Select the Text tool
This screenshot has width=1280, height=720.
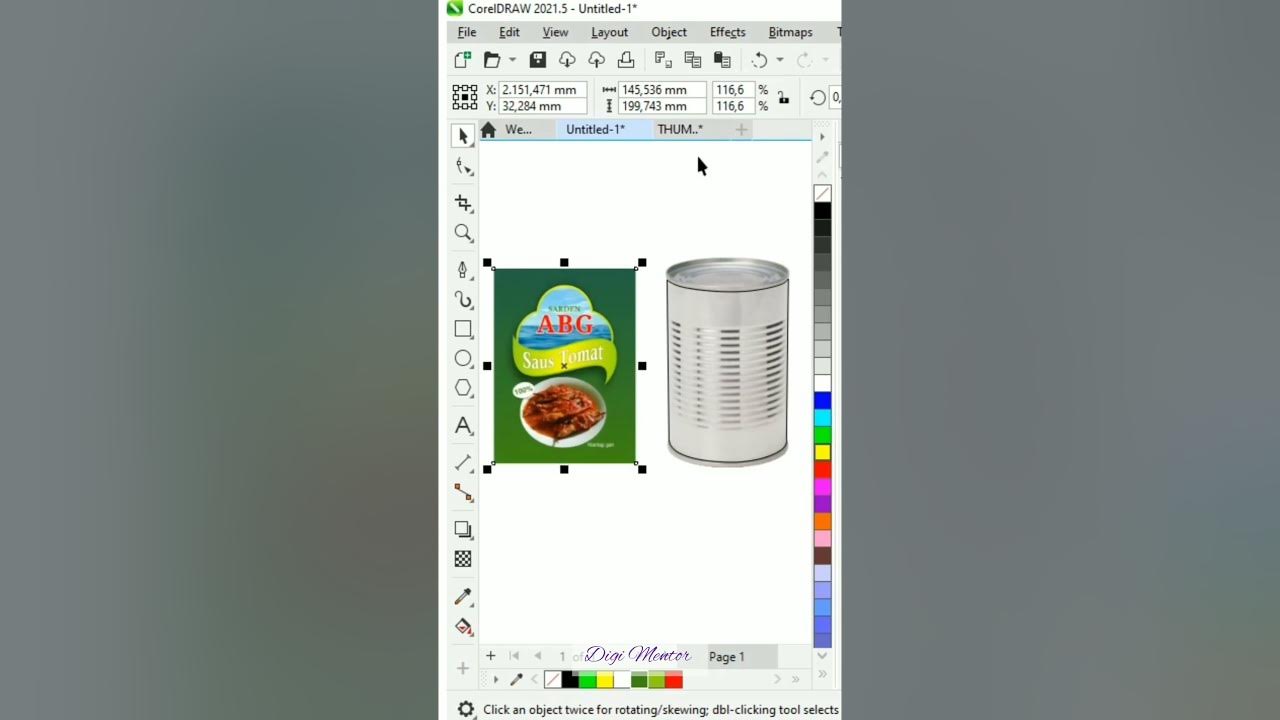pyautogui.click(x=463, y=425)
